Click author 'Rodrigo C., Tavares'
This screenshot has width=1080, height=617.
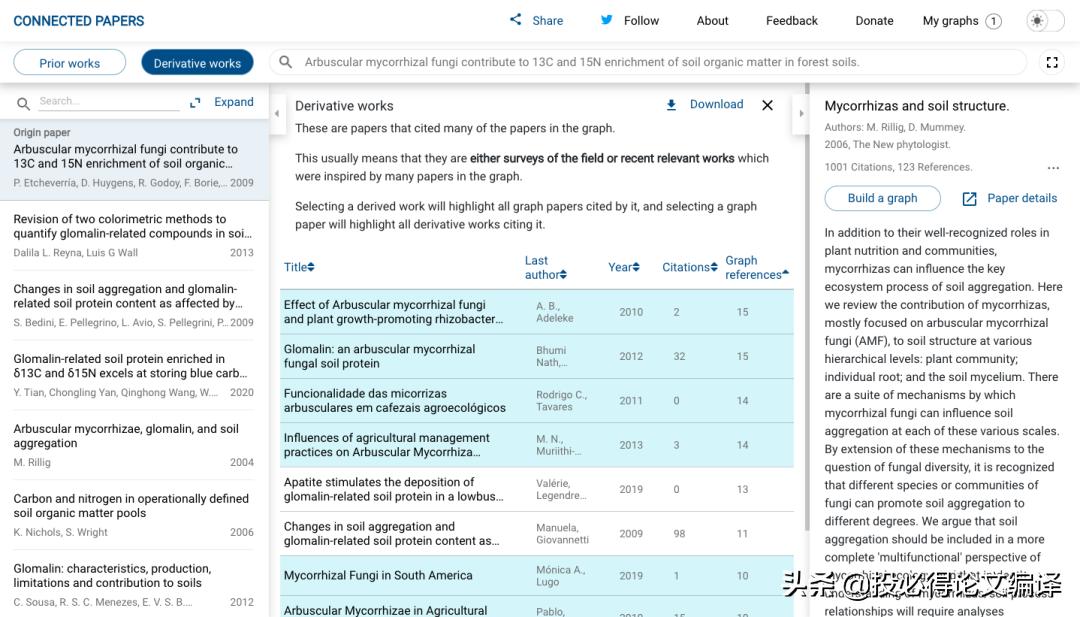561,401
